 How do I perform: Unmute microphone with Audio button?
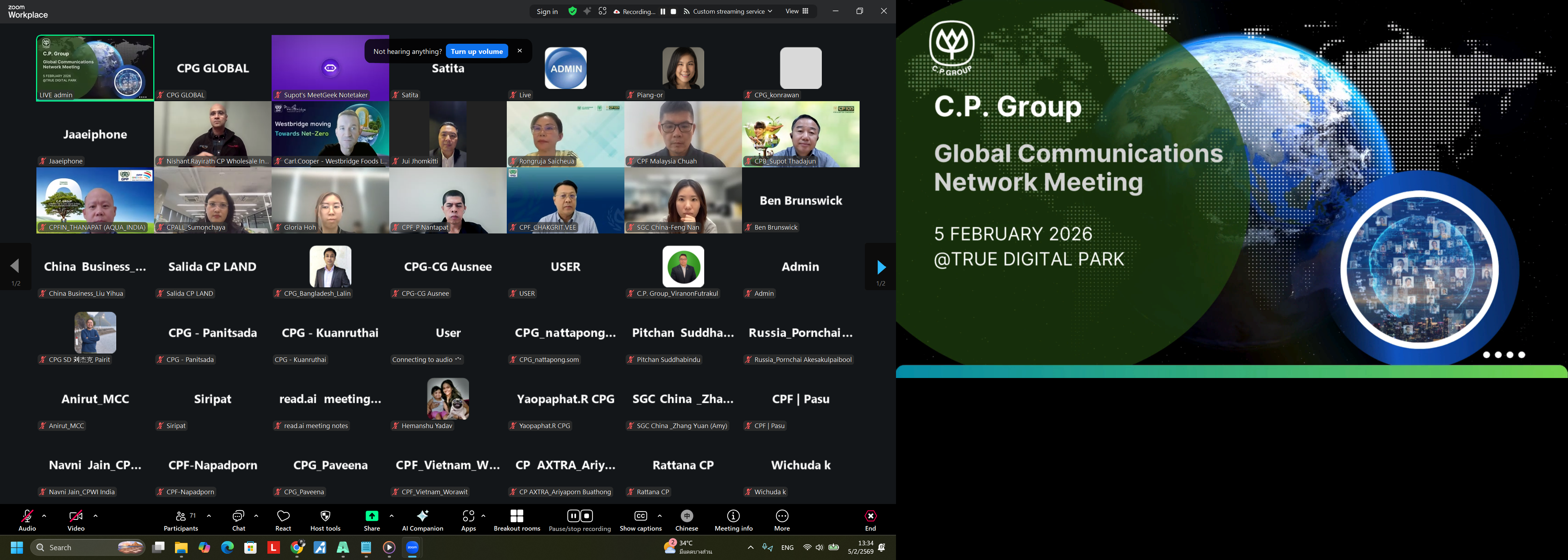[x=27, y=520]
